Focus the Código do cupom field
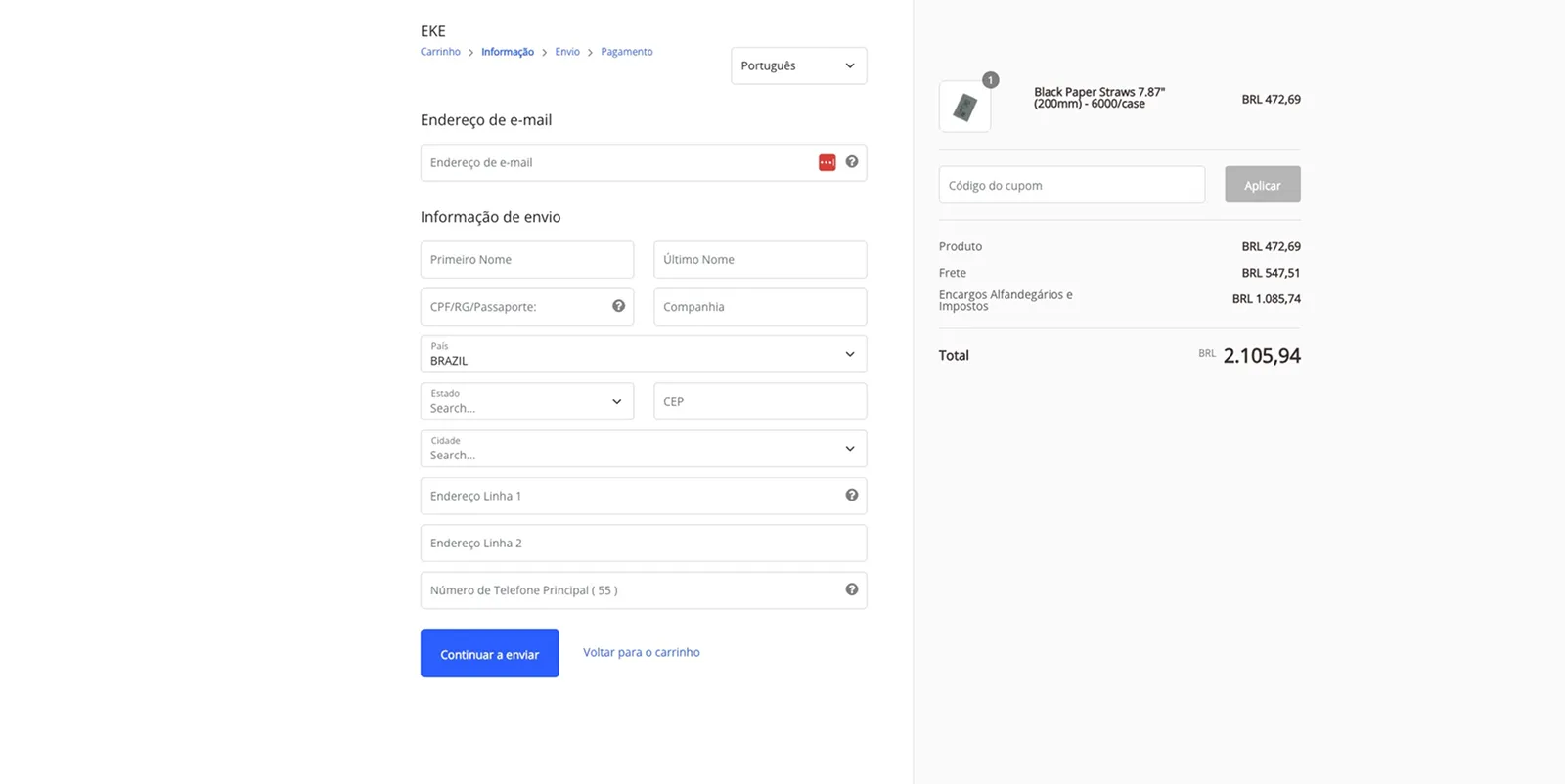Screen dimensions: 1565x784 (x=1072, y=185)
